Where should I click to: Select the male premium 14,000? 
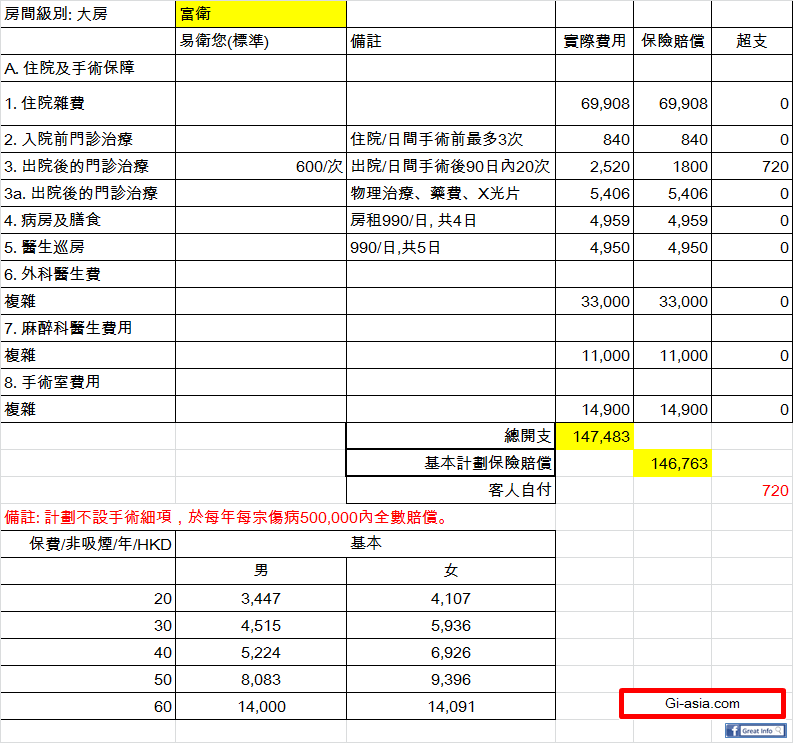[261, 706]
